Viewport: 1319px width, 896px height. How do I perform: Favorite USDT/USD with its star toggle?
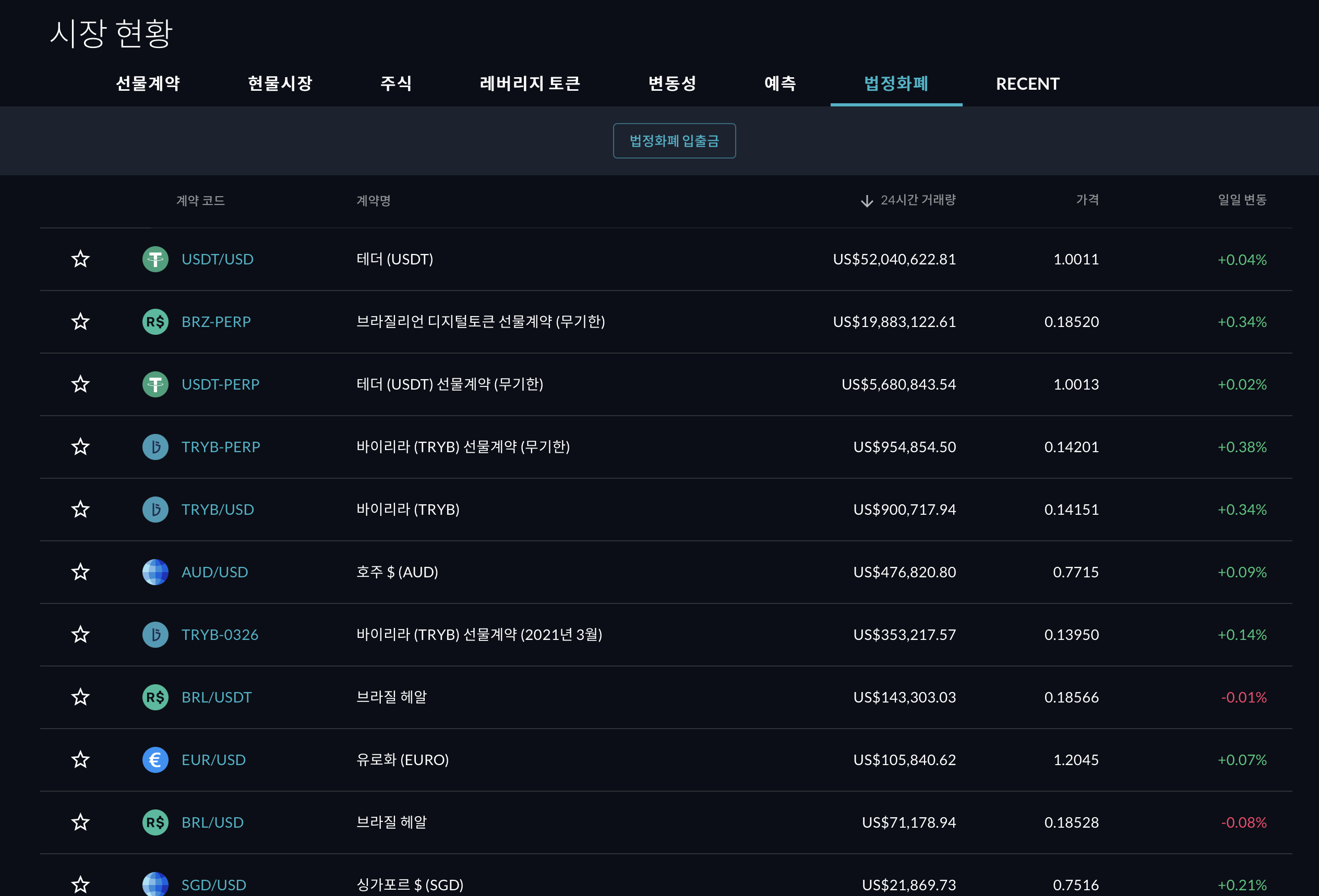(80, 259)
